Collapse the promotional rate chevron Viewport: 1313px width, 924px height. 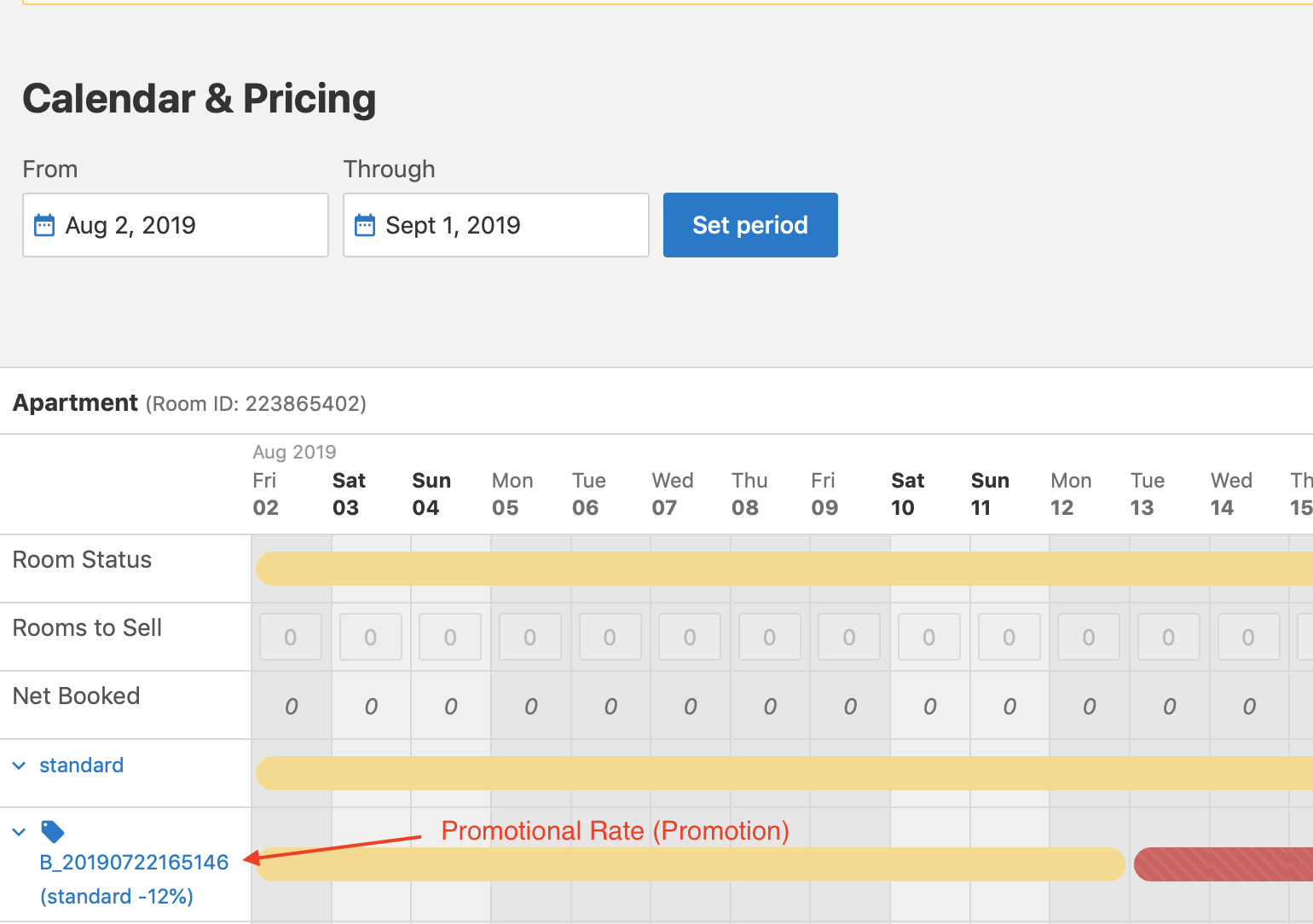(x=19, y=832)
